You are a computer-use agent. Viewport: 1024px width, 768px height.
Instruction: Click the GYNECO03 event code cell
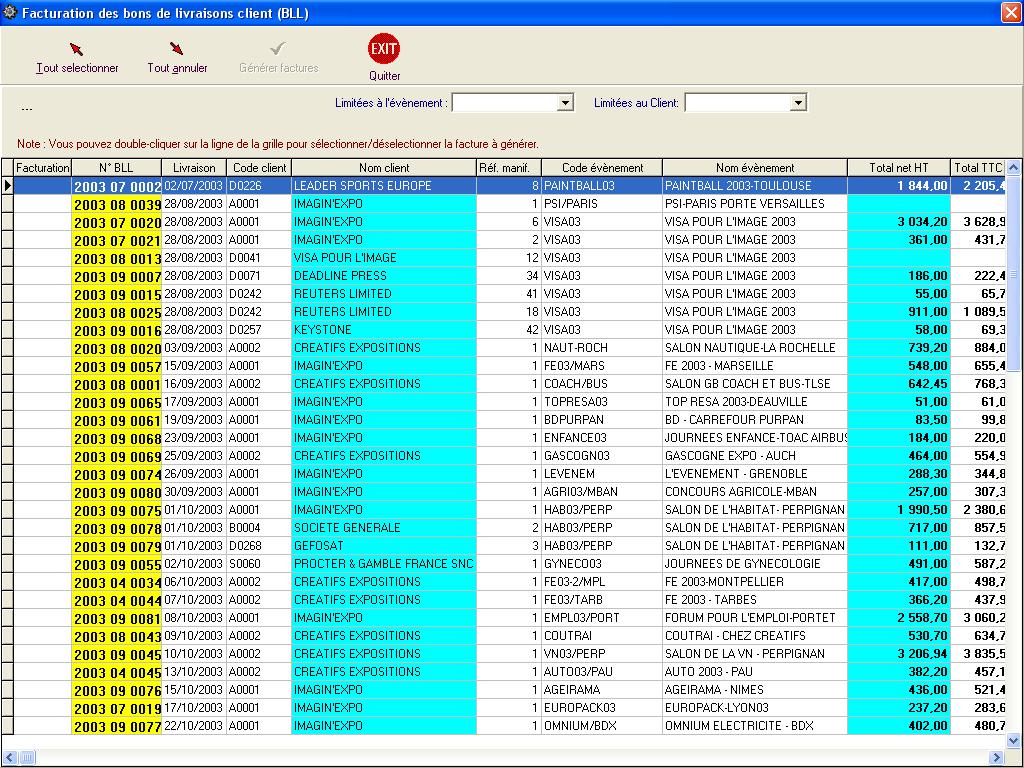(602, 564)
